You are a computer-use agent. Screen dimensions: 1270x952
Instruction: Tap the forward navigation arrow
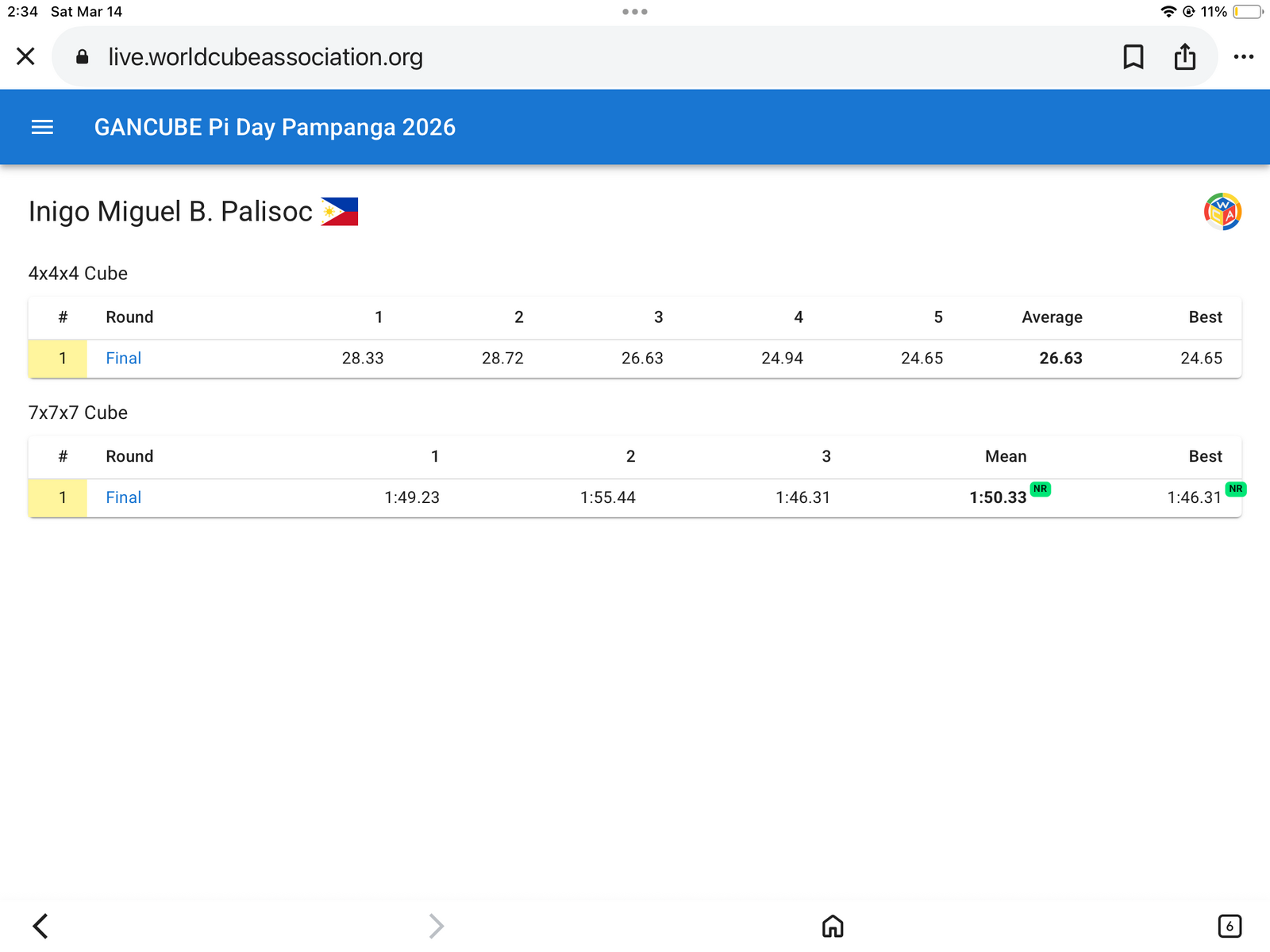[x=436, y=925]
